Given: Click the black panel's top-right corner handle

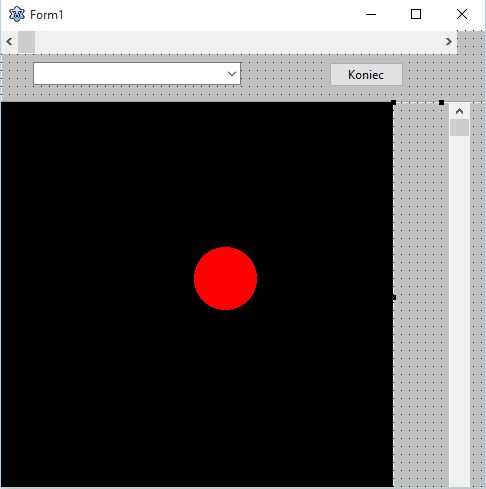Looking at the screenshot, I should coord(394,103).
